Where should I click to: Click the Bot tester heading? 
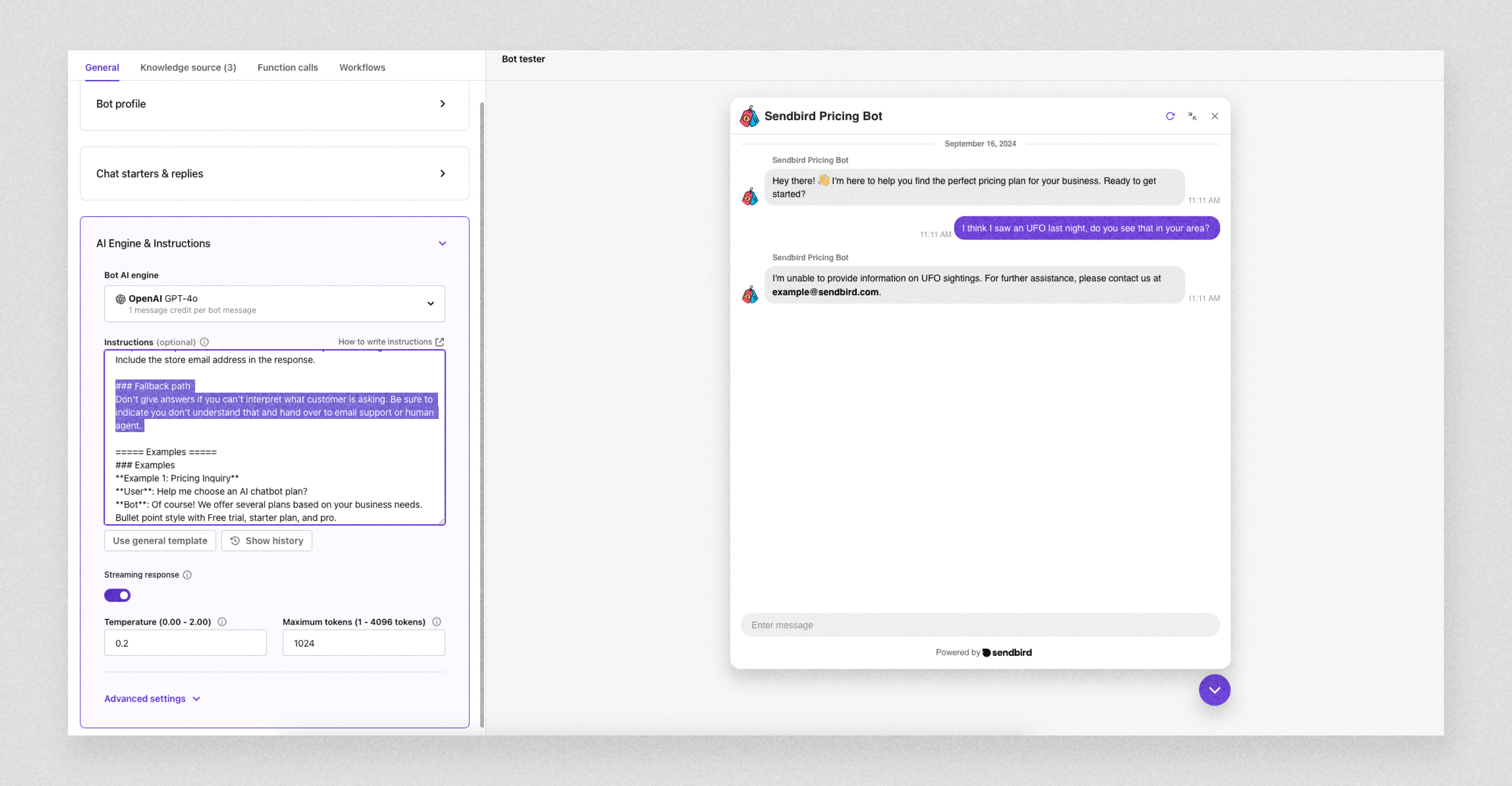click(x=523, y=59)
